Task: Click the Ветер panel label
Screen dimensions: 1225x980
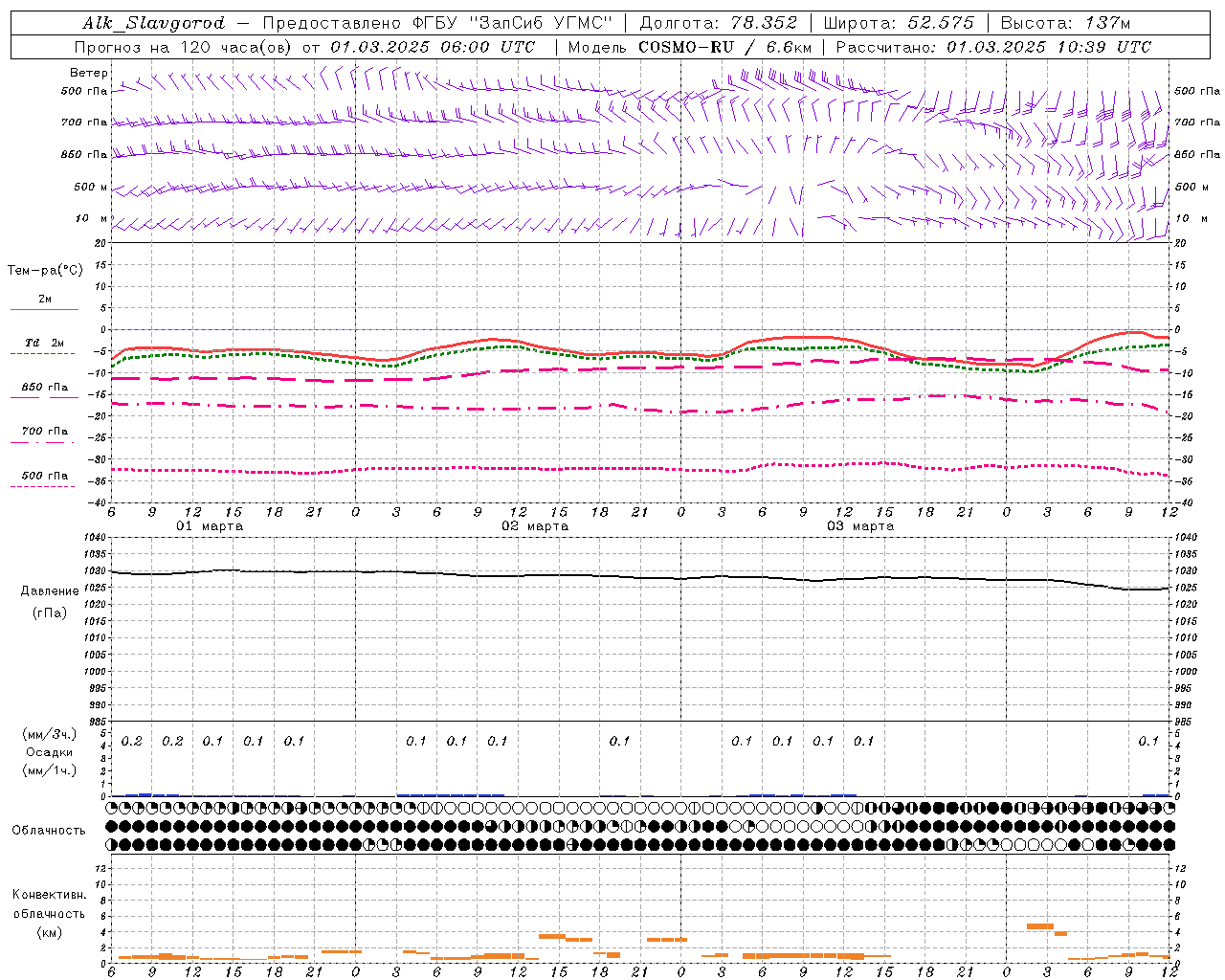Action: click(x=89, y=73)
